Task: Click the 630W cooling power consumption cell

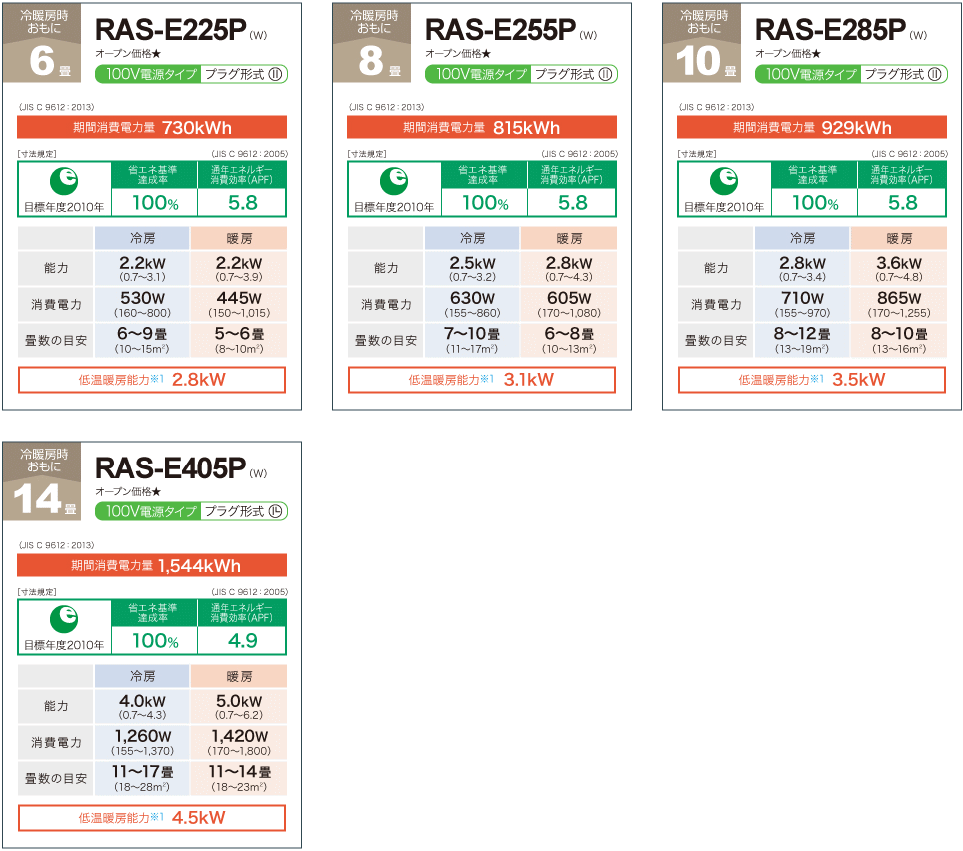Action: [472, 305]
